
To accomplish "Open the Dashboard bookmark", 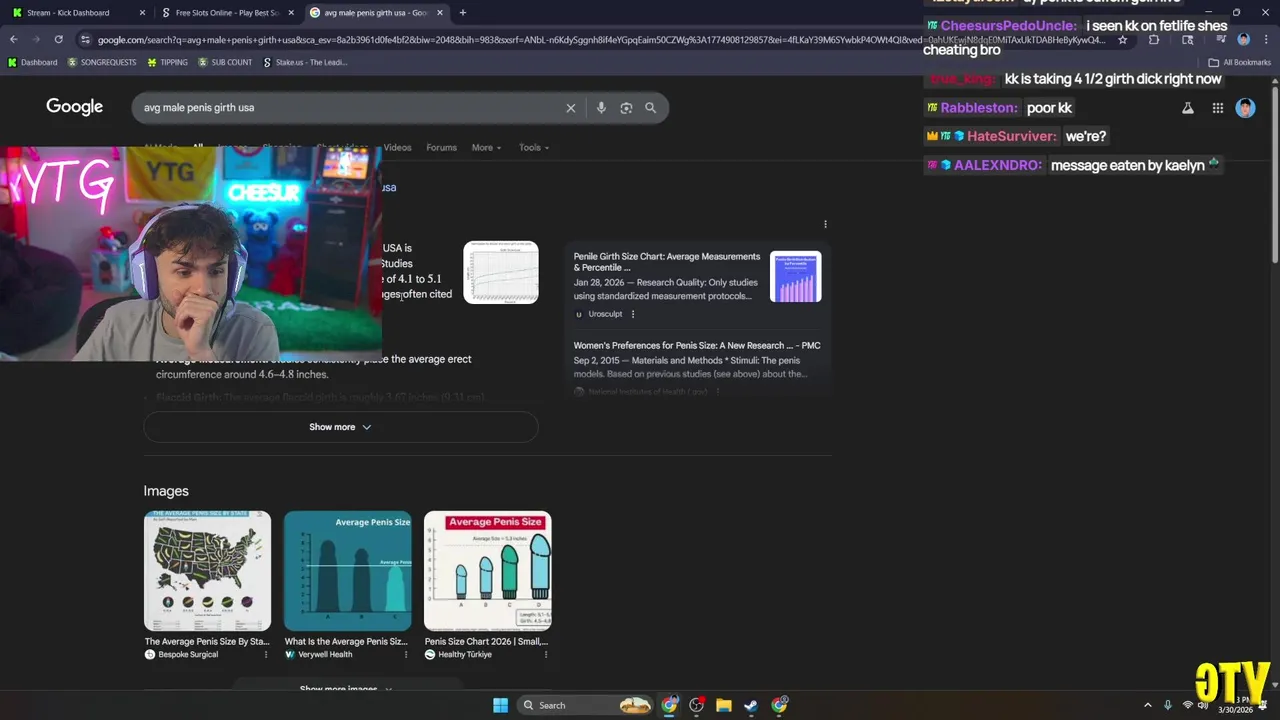I will click(x=32, y=62).
